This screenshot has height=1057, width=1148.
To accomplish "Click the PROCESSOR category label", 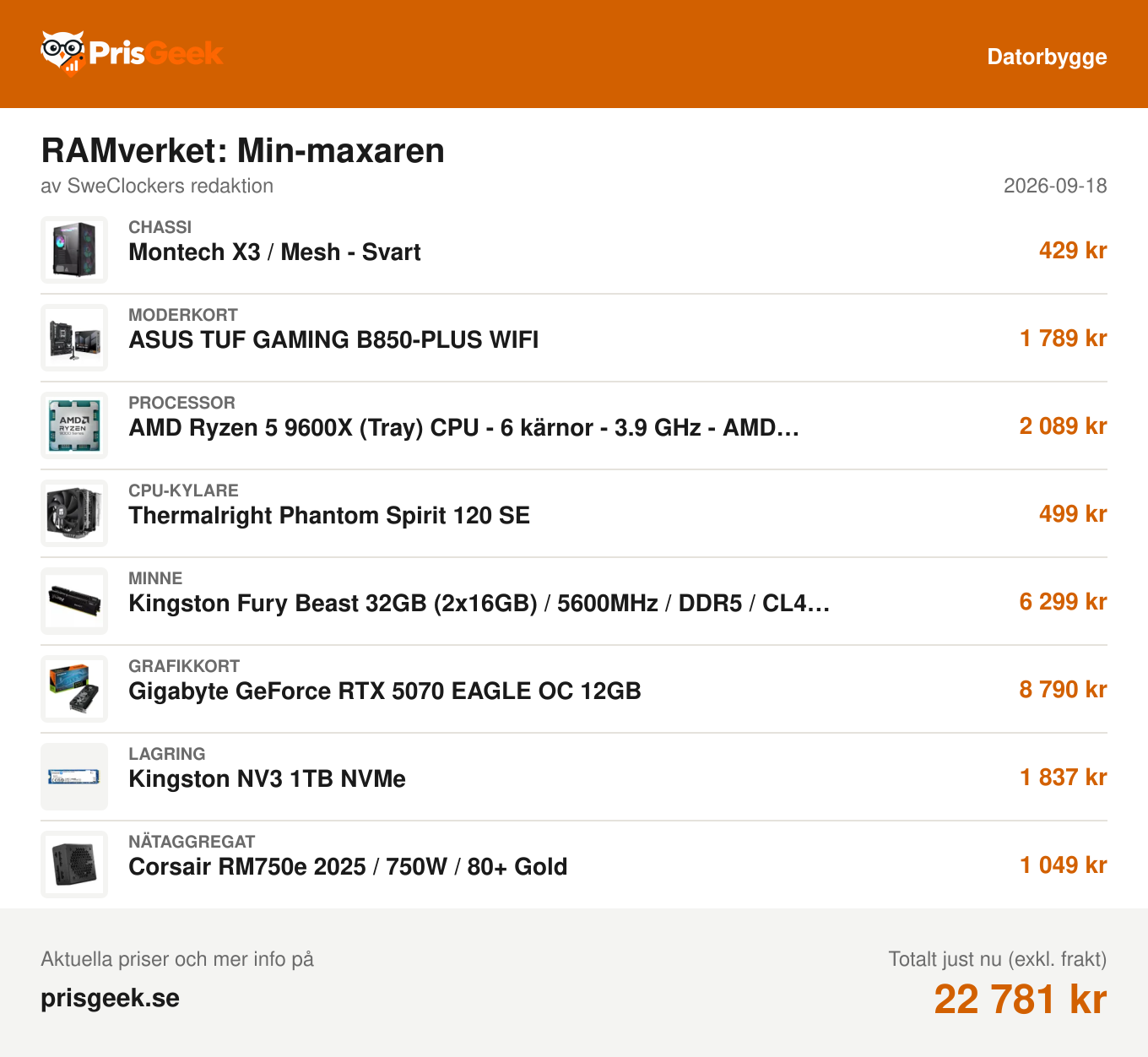I will (x=181, y=403).
